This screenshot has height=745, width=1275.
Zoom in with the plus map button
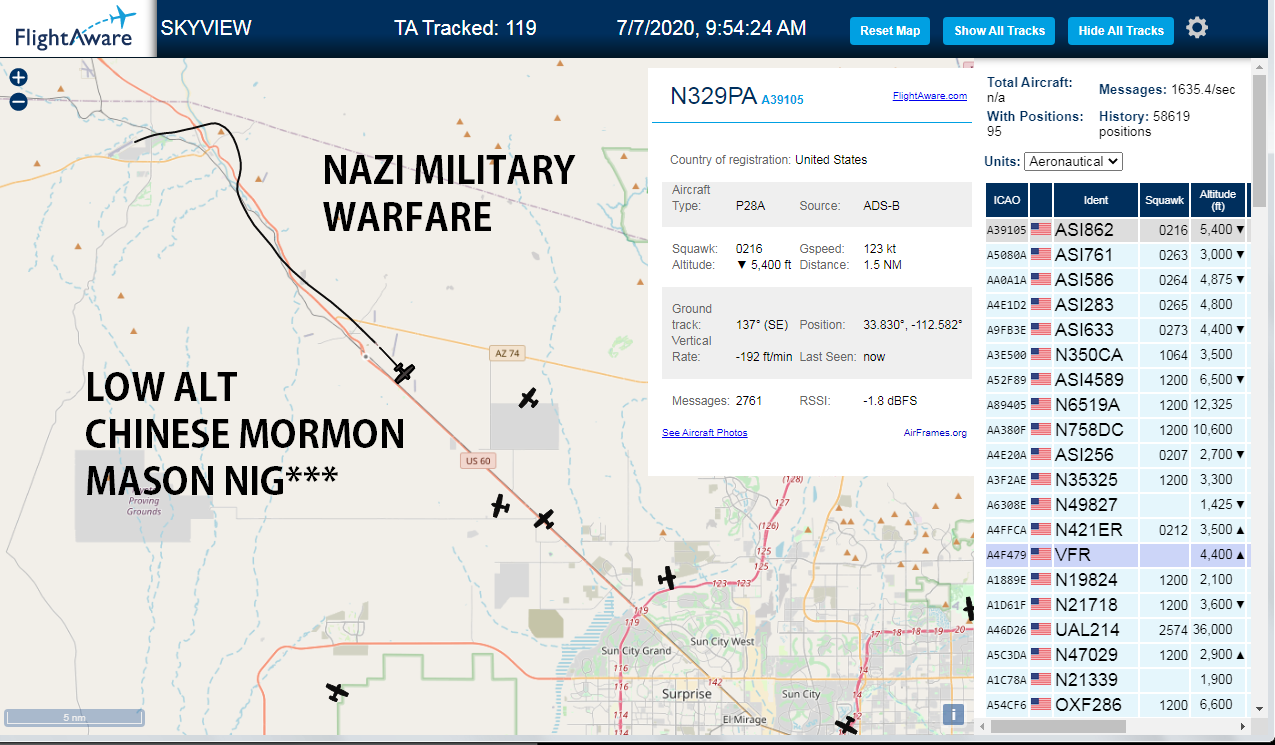pyautogui.click(x=18, y=78)
